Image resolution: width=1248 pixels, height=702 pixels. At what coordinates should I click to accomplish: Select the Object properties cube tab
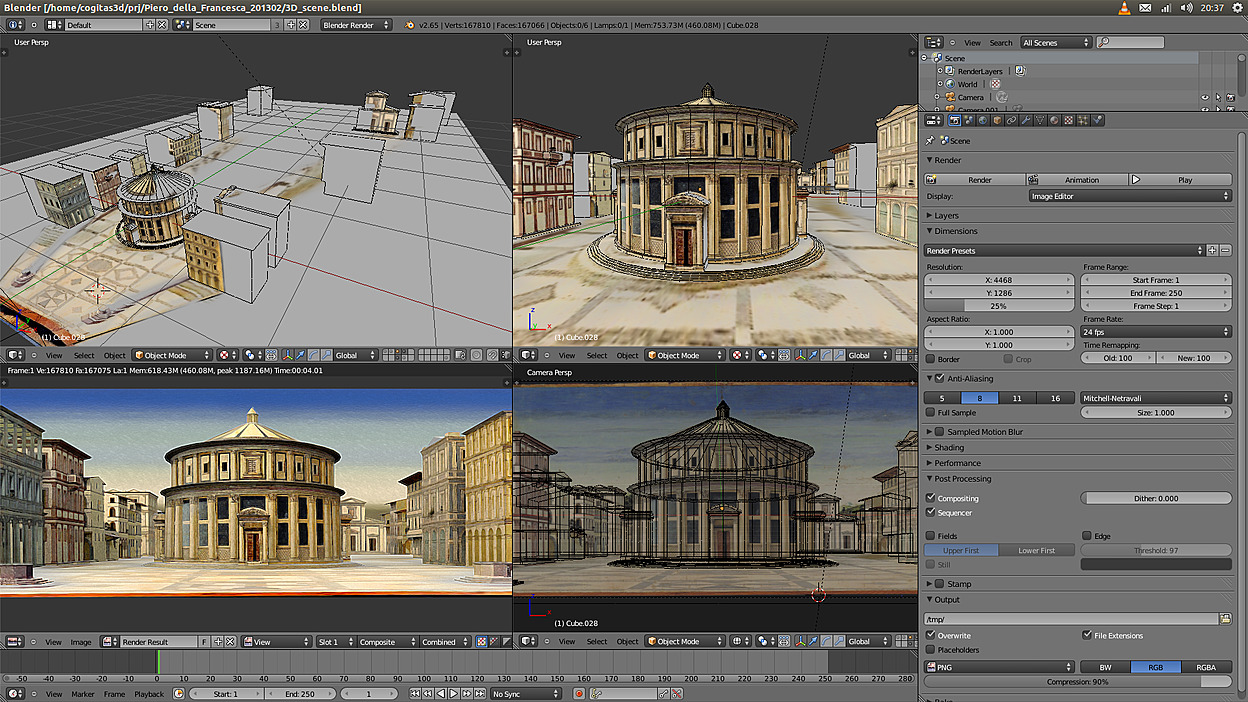tap(997, 120)
